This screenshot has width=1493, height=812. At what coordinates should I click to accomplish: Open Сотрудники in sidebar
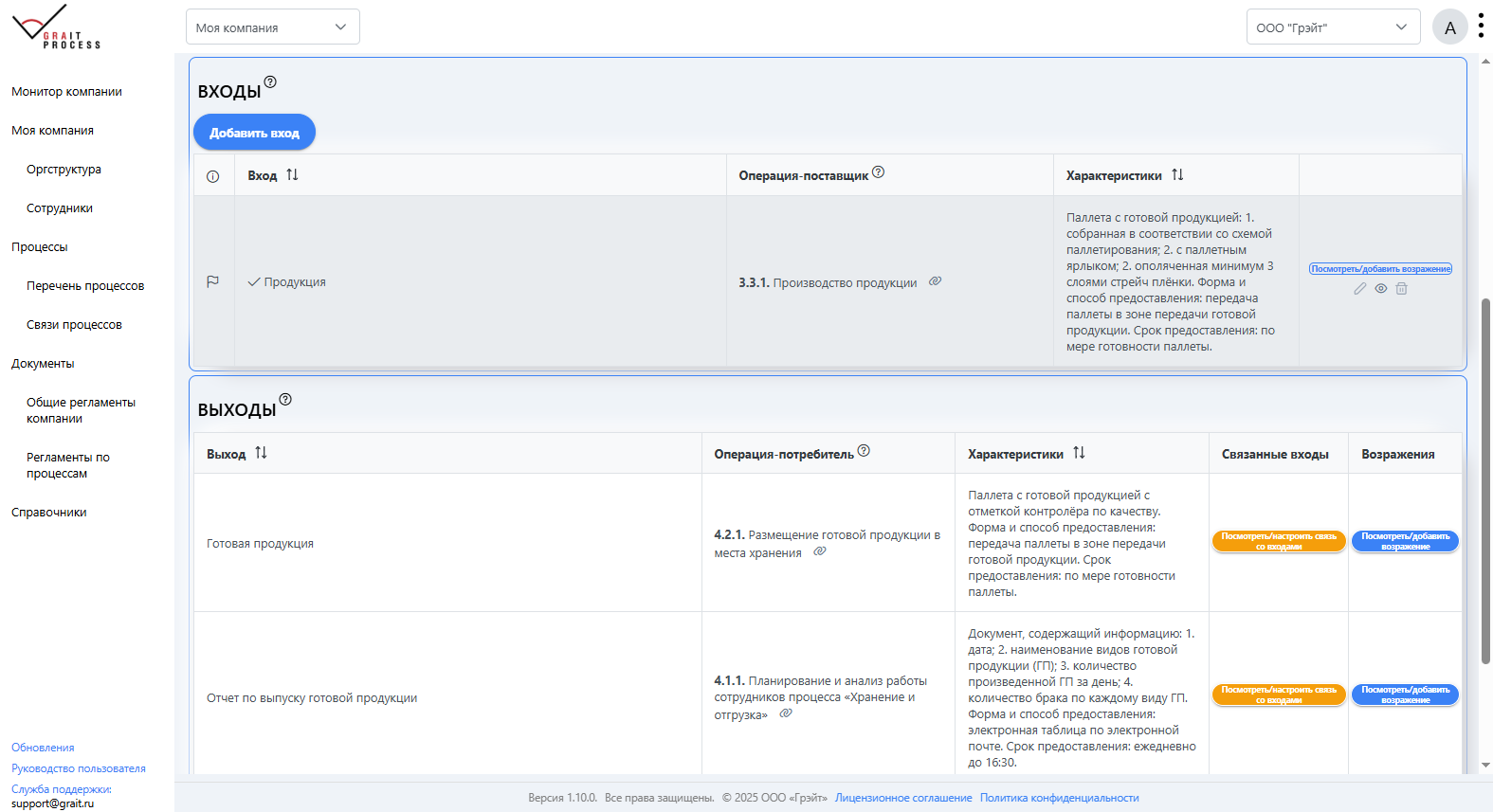[x=60, y=208]
